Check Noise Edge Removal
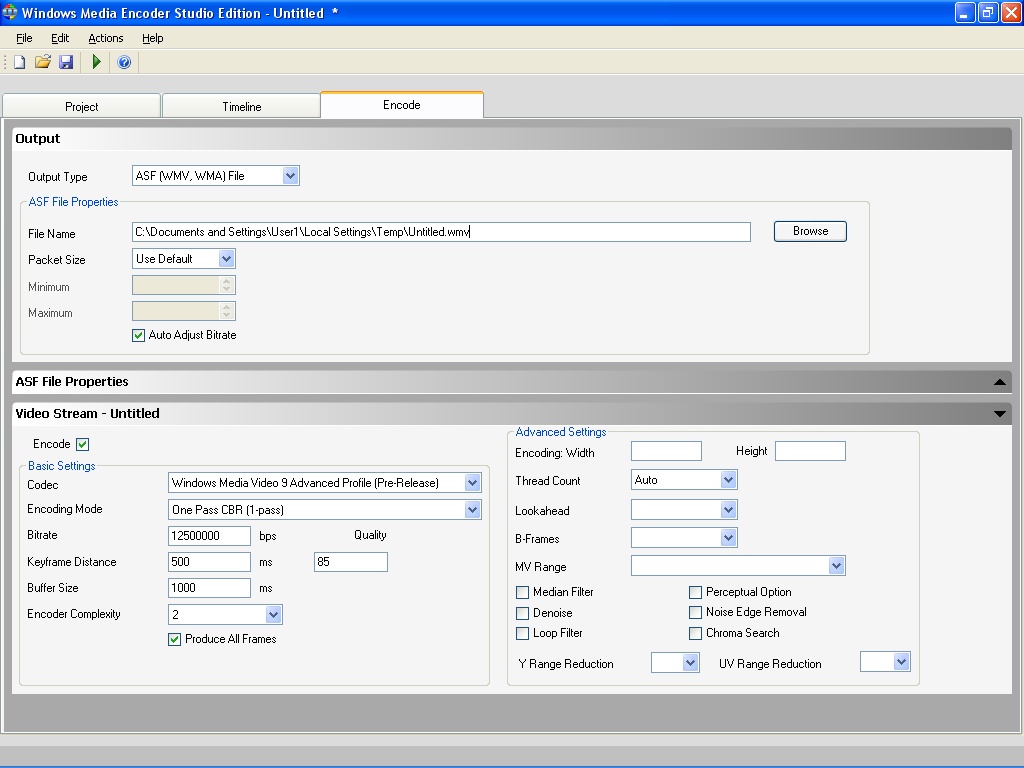 coord(696,613)
